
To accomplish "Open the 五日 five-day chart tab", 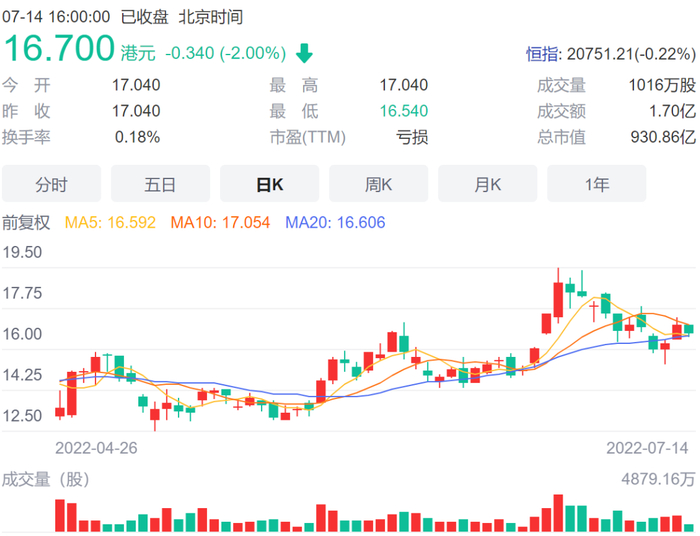I will click(x=160, y=184).
